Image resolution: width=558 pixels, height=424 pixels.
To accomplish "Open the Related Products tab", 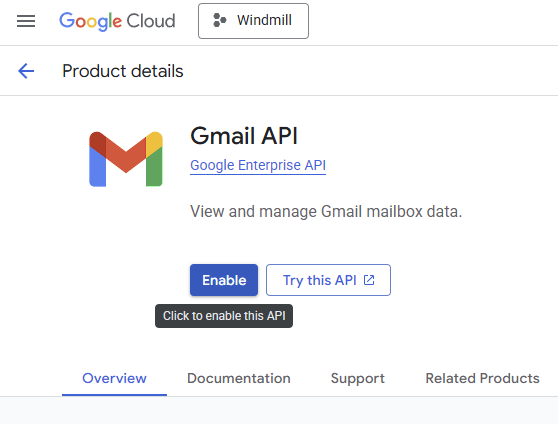I will (483, 378).
